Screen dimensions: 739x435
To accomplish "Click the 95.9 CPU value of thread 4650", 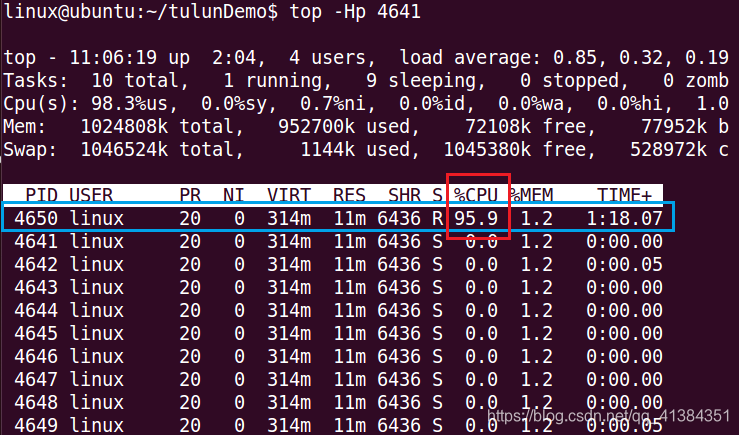I will (x=476, y=218).
